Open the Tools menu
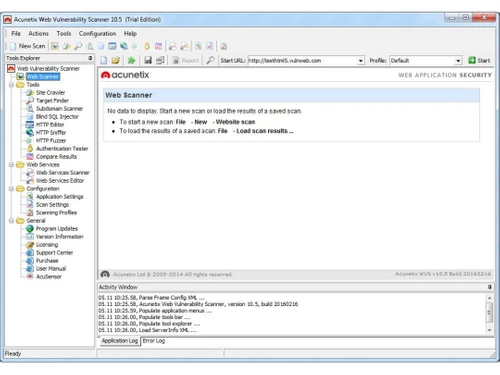The image size is (500, 375). (x=64, y=33)
